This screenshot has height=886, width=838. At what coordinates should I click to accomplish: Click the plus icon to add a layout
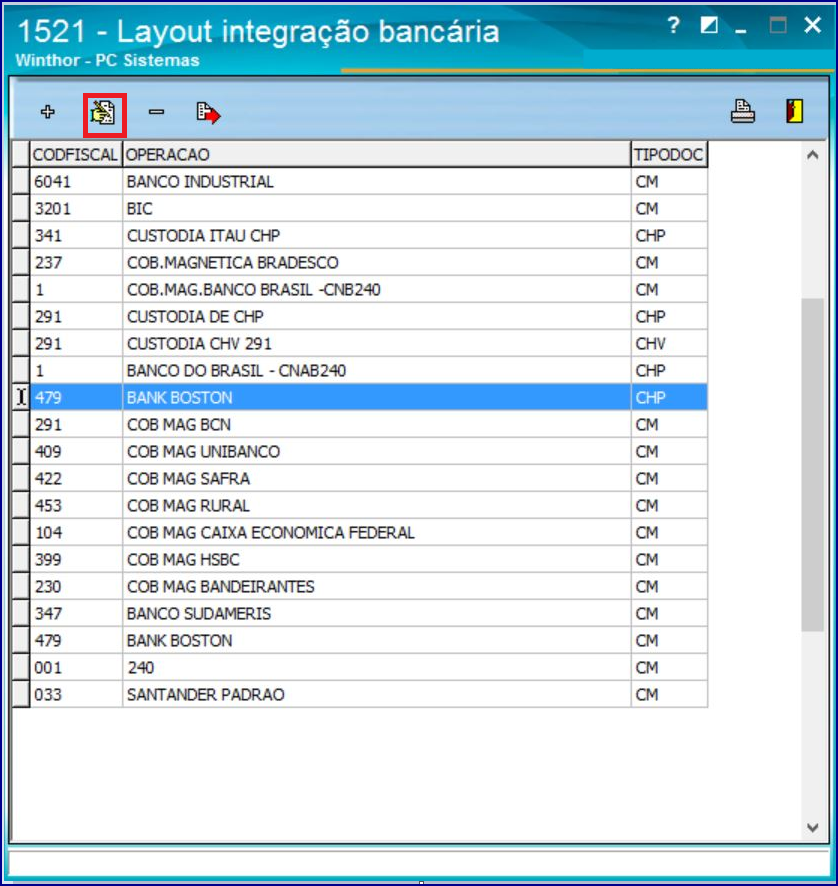47,112
